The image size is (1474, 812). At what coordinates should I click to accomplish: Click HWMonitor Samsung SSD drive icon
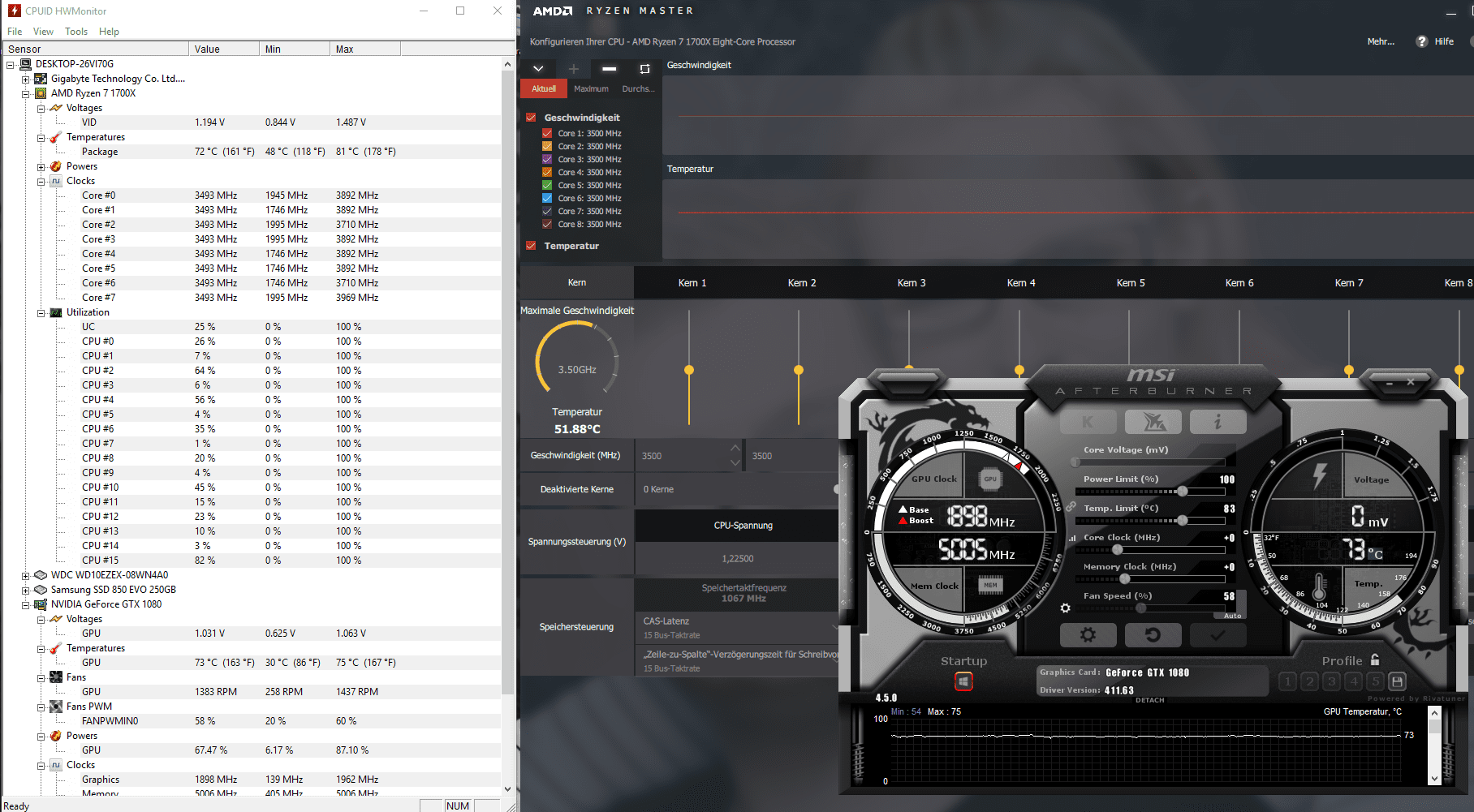click(x=41, y=590)
